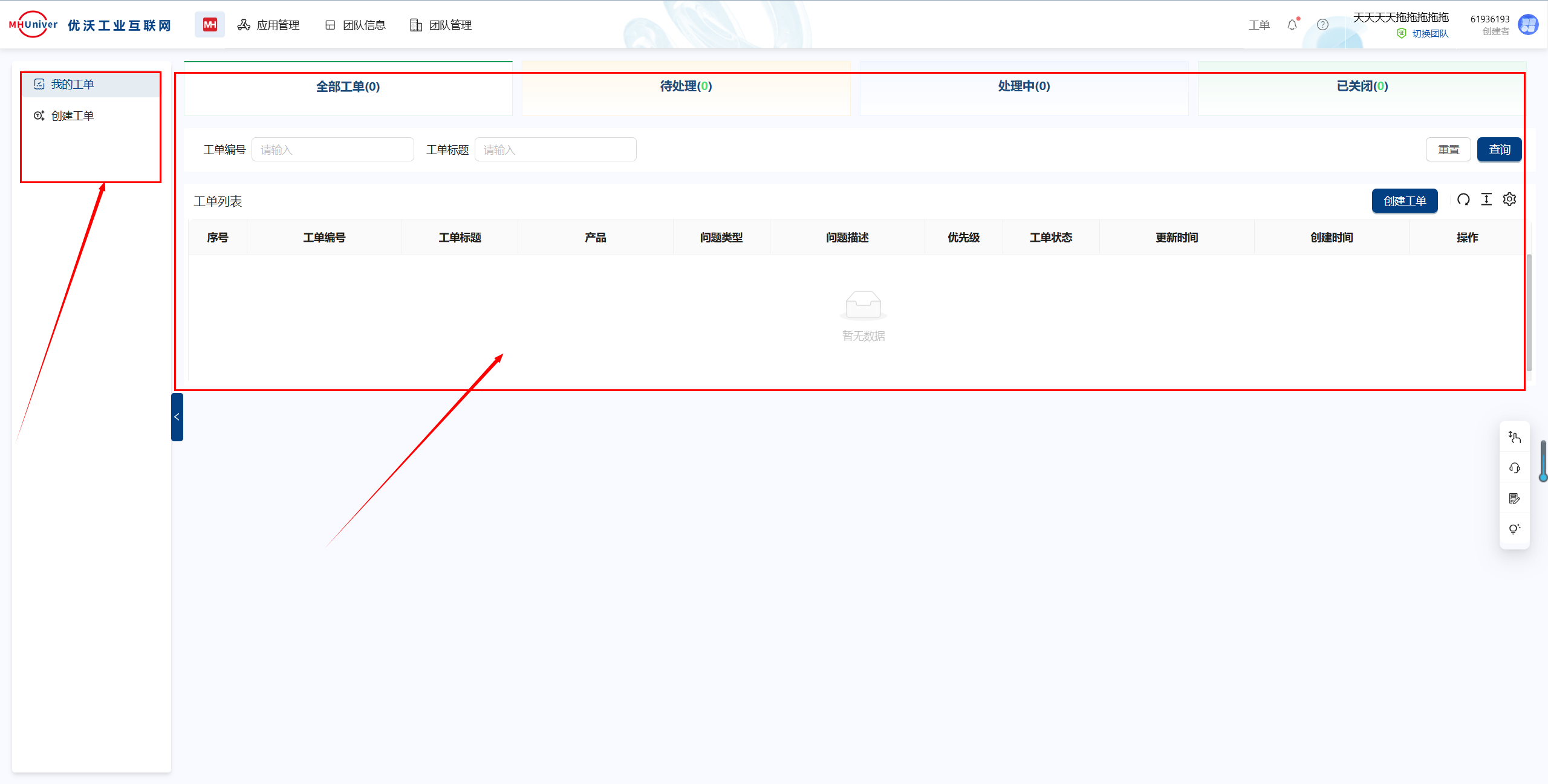Switch to the 待处理(0) tab
This screenshot has height=784, width=1548.
click(686, 86)
